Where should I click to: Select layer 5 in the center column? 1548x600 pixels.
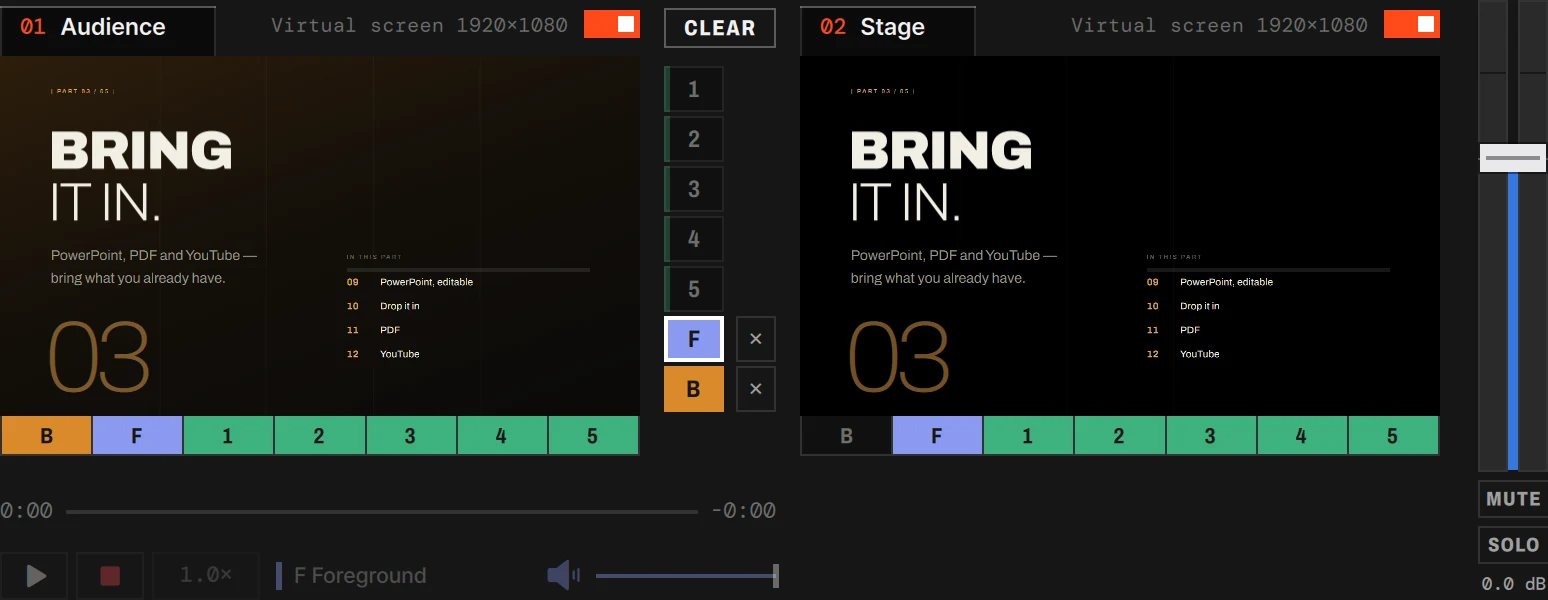[694, 289]
